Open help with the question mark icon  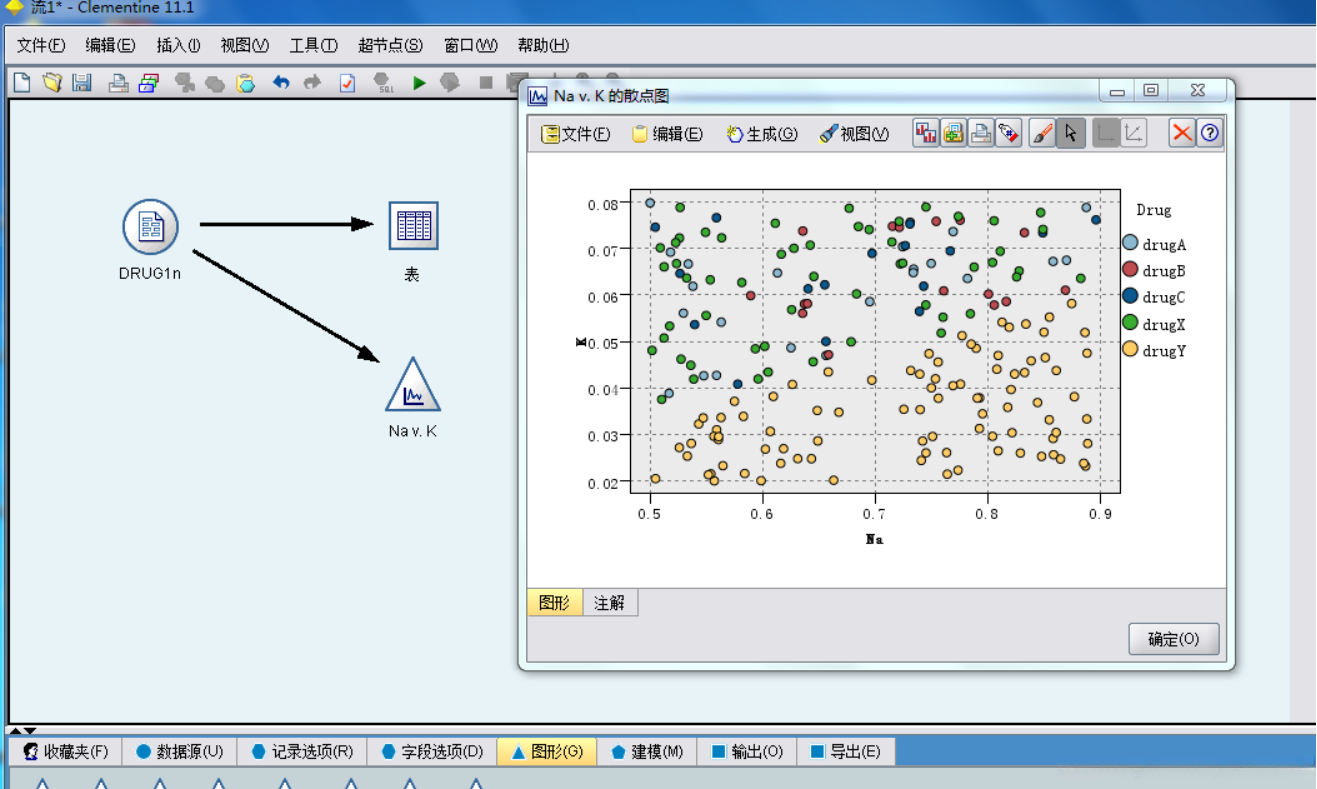(1210, 133)
